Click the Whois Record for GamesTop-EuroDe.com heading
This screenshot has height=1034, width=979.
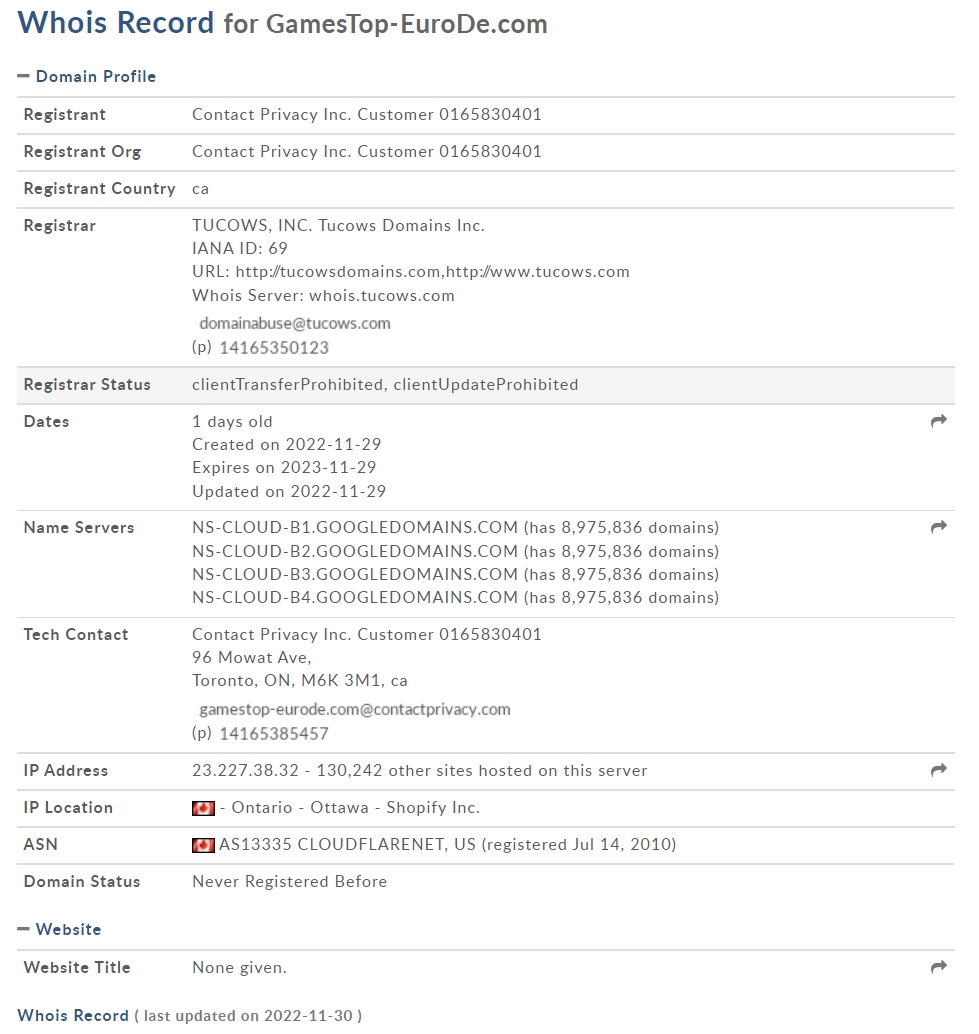click(x=282, y=23)
